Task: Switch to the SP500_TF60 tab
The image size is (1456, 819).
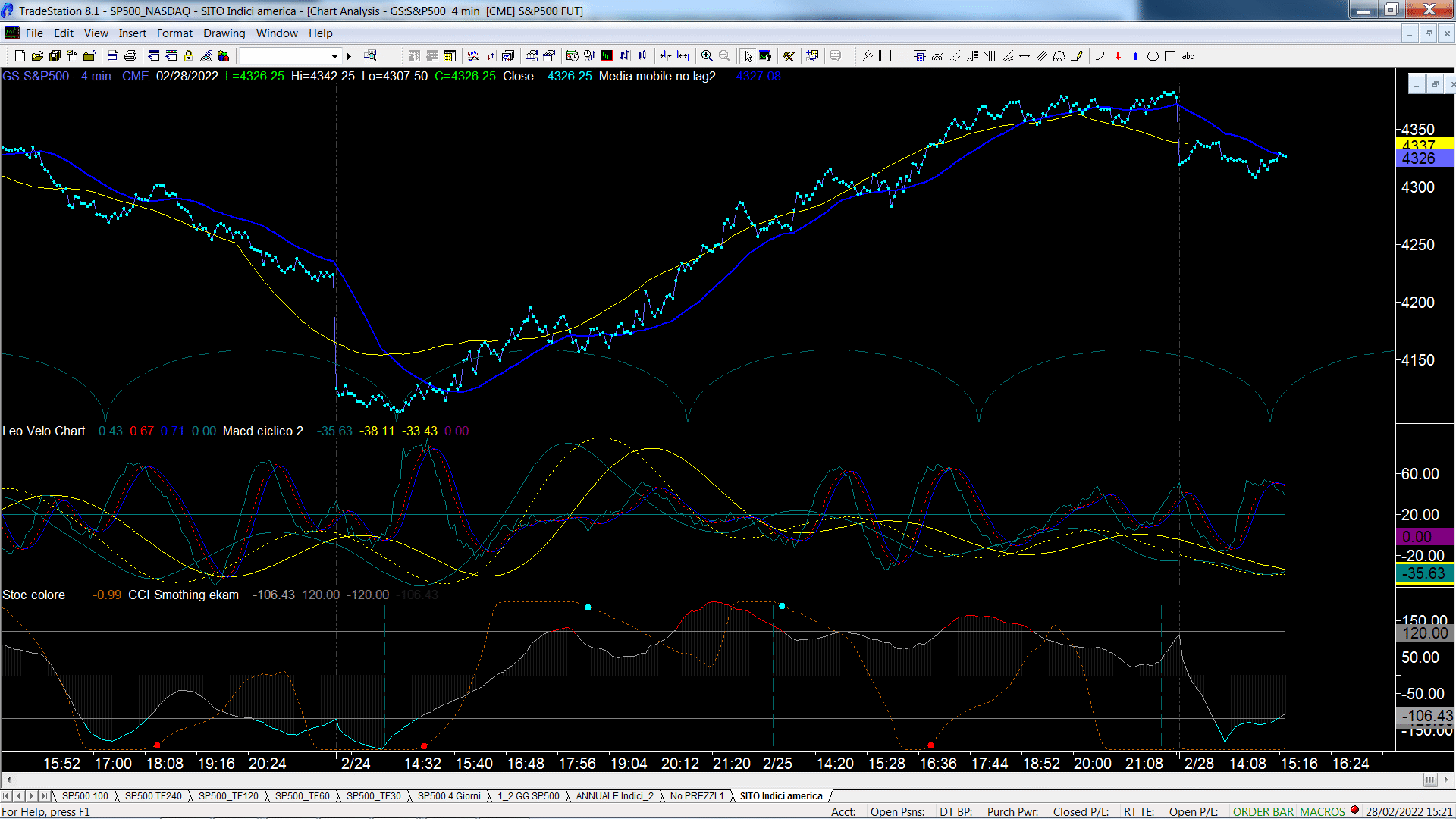Action: coord(302,796)
